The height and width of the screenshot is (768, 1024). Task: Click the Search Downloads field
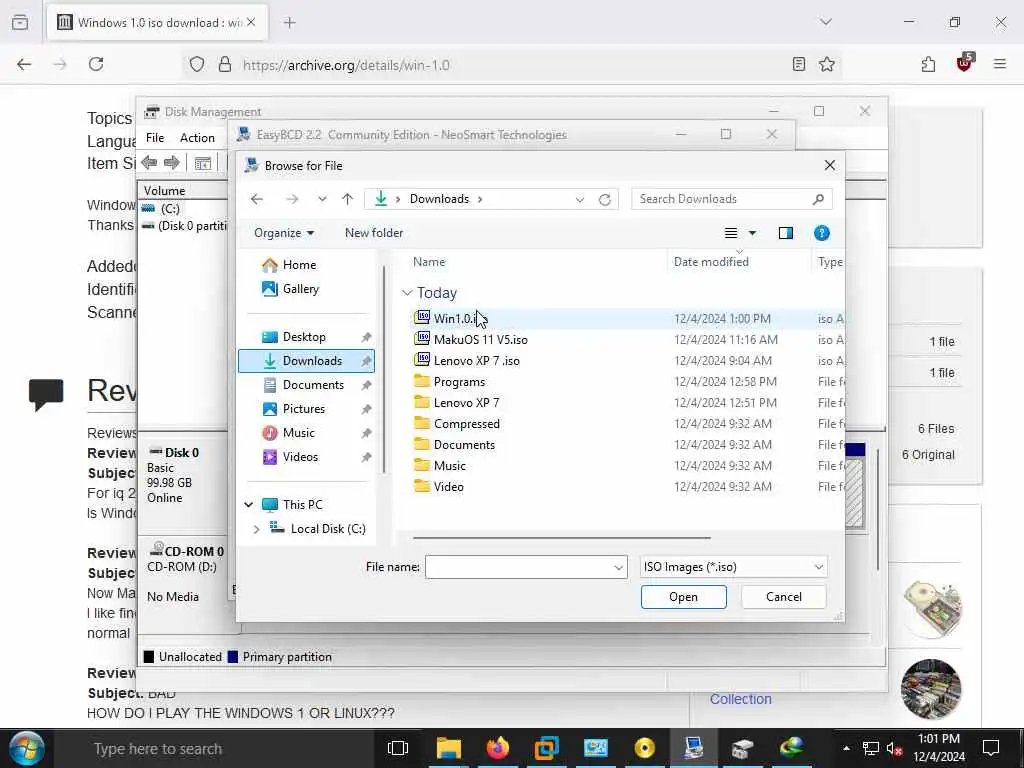coord(731,199)
